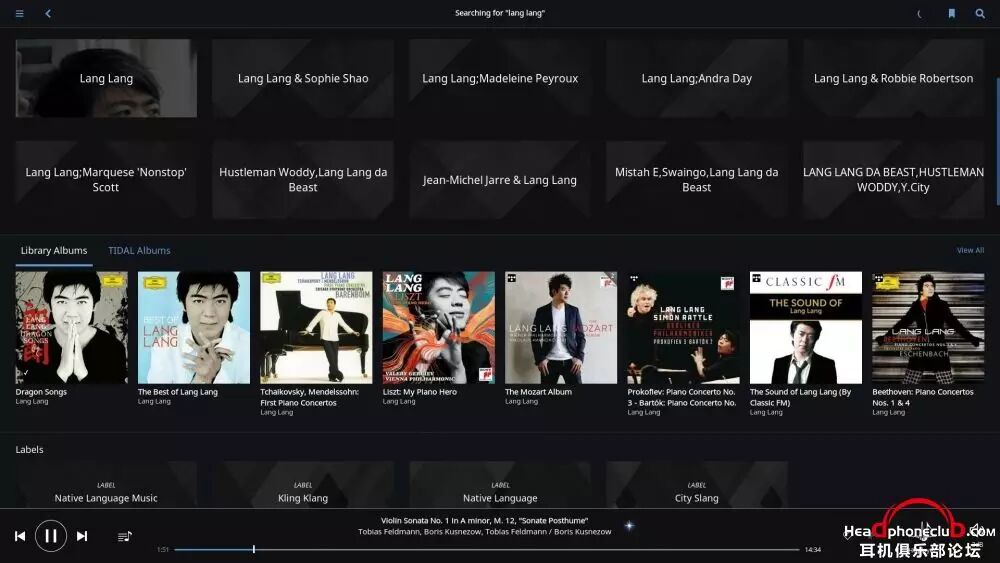The width and height of the screenshot is (1000, 563).
Task: Open the Native Language Music label tile
Action: (x=106, y=485)
